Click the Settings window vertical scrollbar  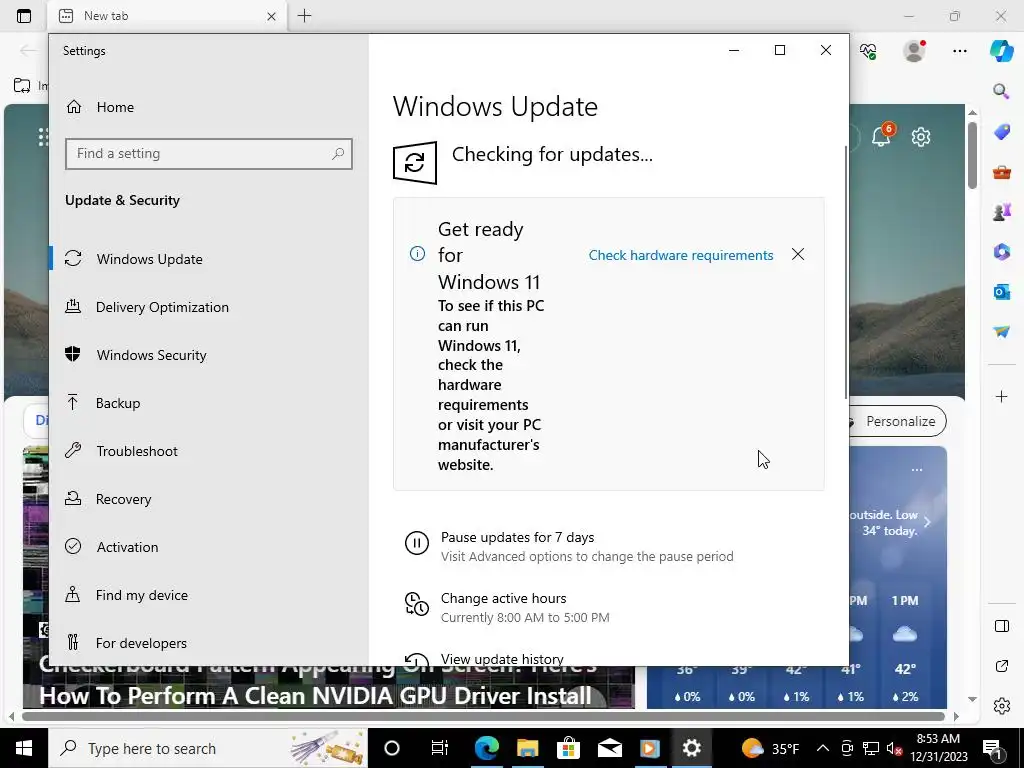point(846,271)
